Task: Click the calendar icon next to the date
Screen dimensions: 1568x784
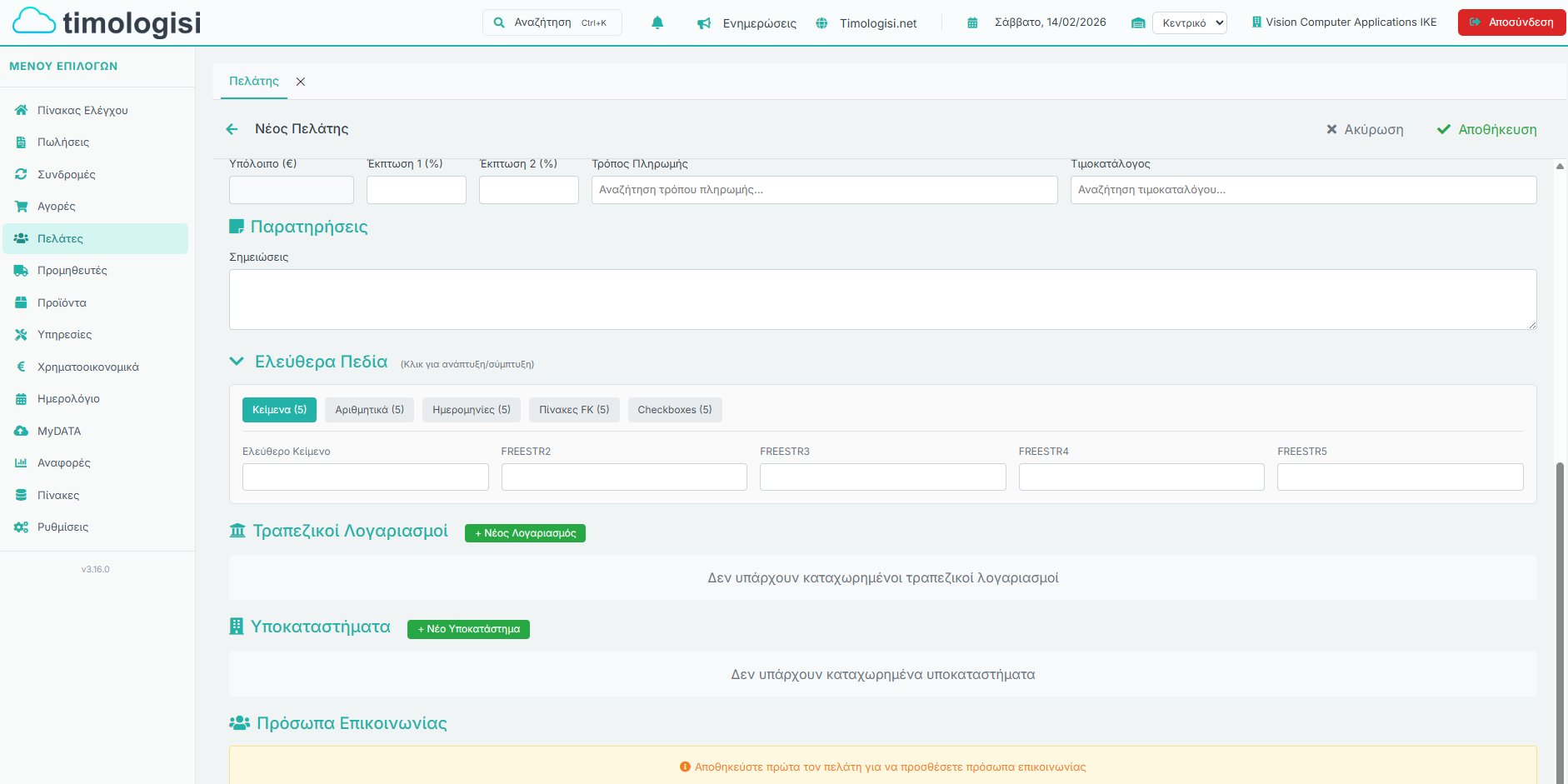Action: (x=971, y=23)
